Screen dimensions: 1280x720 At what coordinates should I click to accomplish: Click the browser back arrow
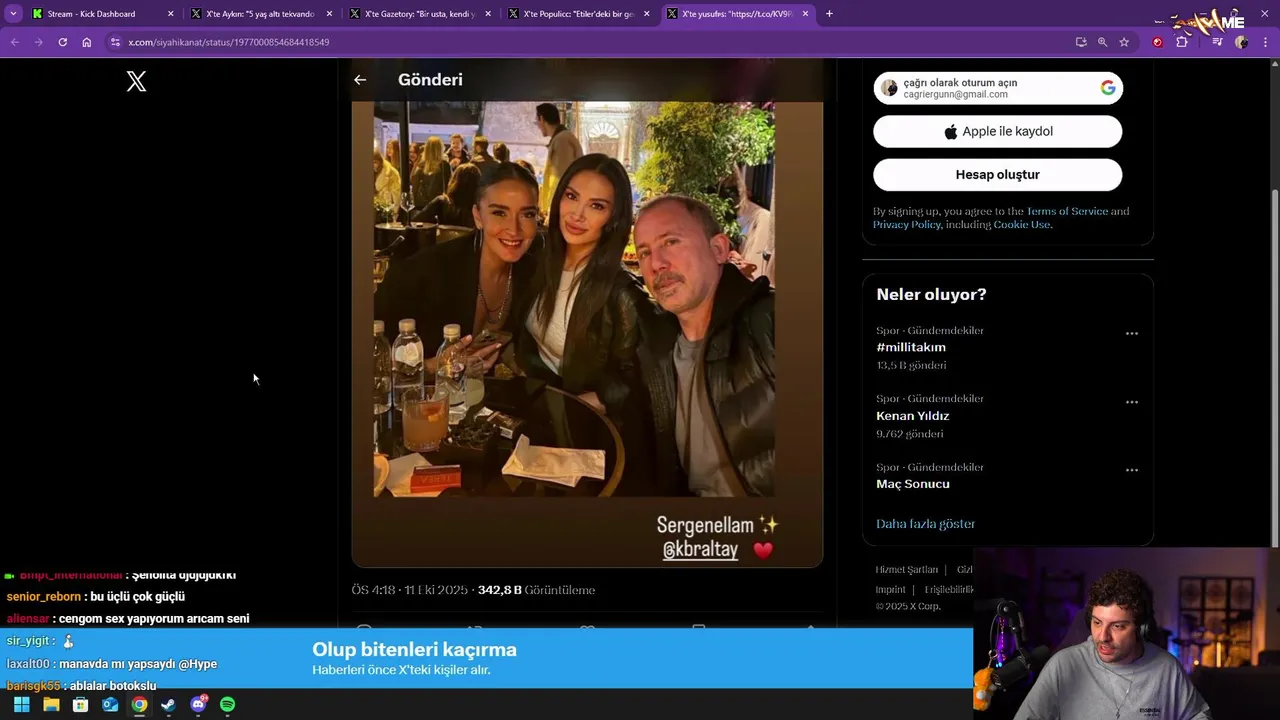coord(15,42)
